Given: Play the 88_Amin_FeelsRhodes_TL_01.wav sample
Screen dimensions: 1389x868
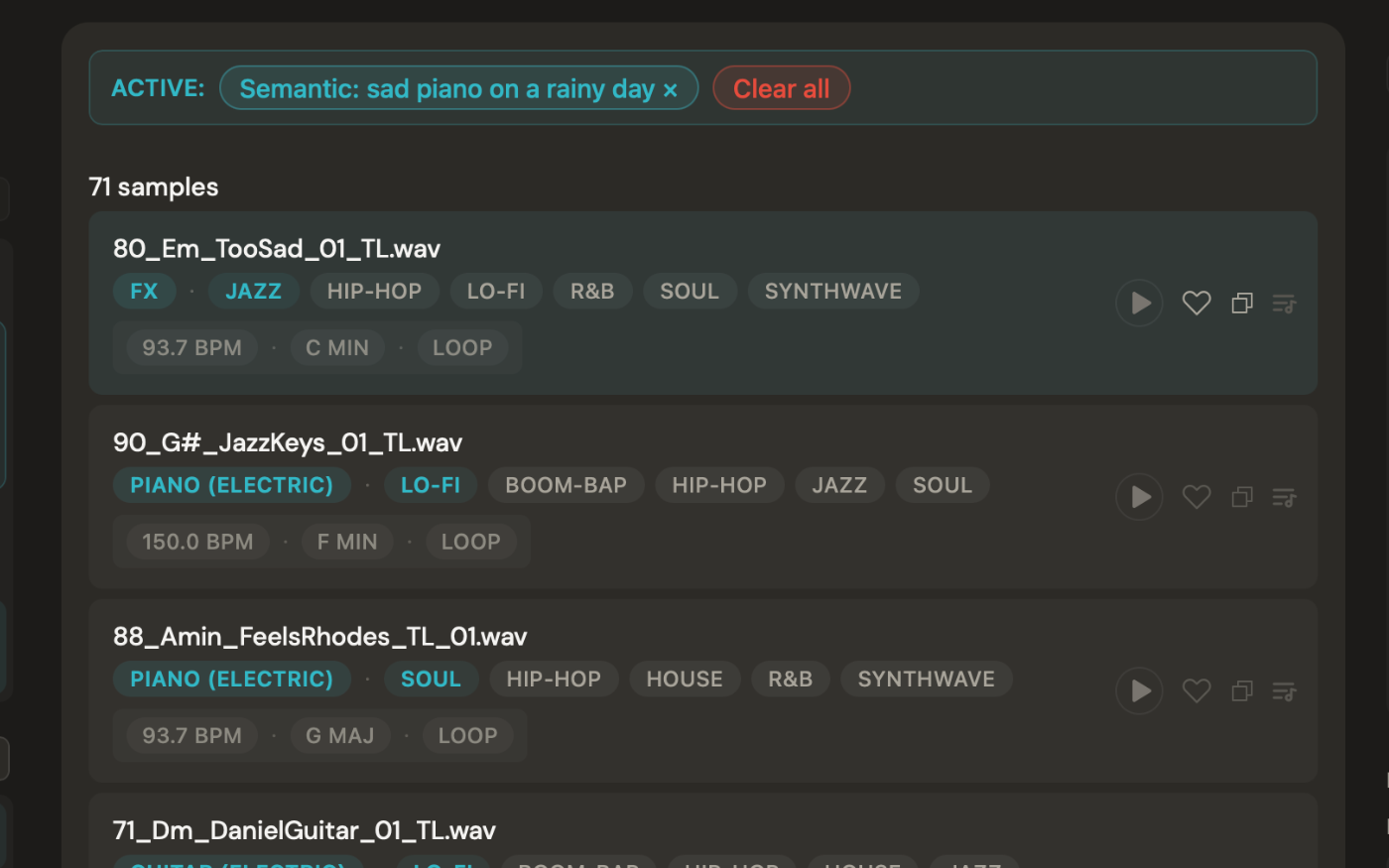Looking at the screenshot, I should click(1139, 690).
